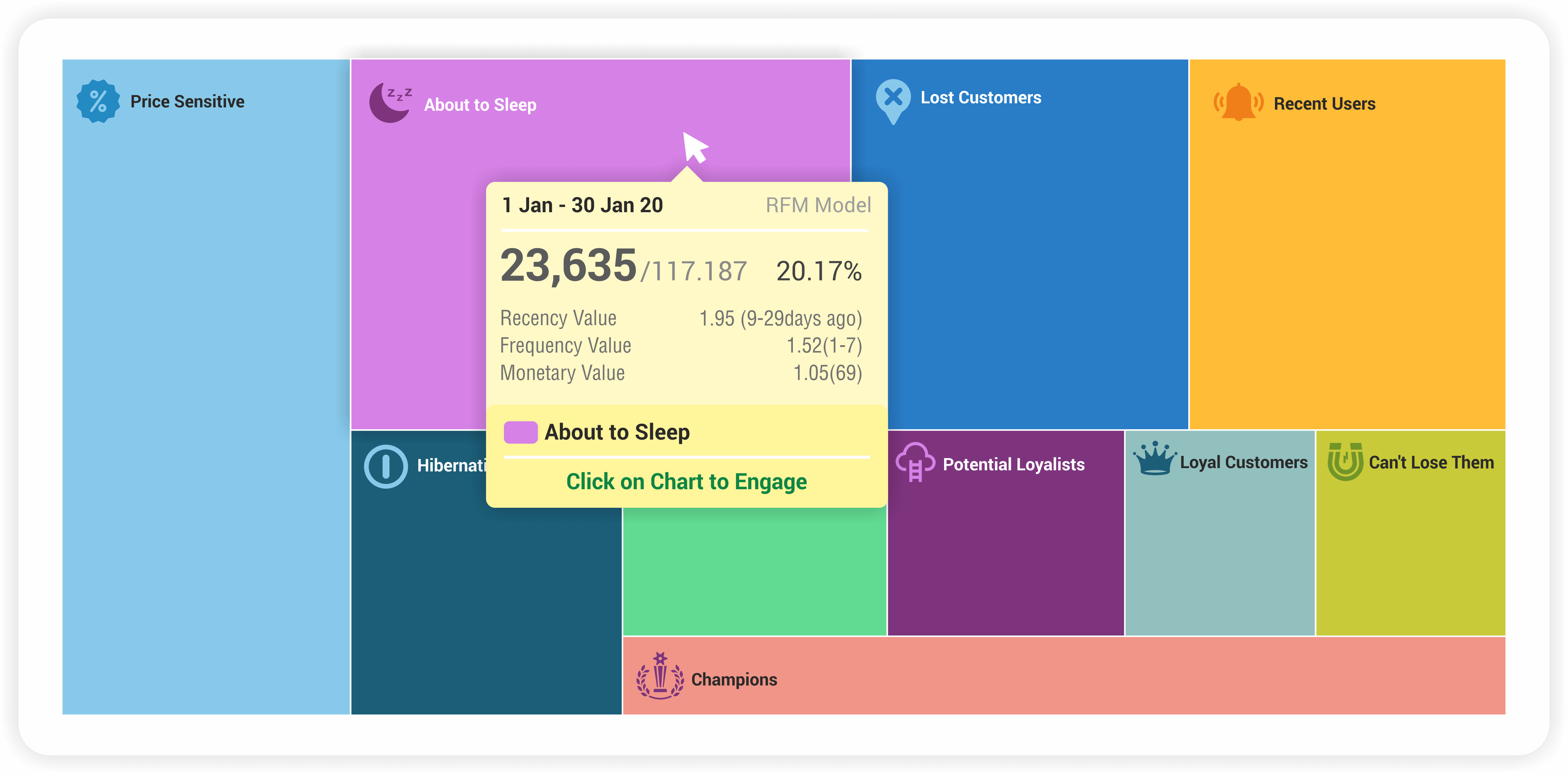Select the Price Sensitive segment label

[187, 101]
